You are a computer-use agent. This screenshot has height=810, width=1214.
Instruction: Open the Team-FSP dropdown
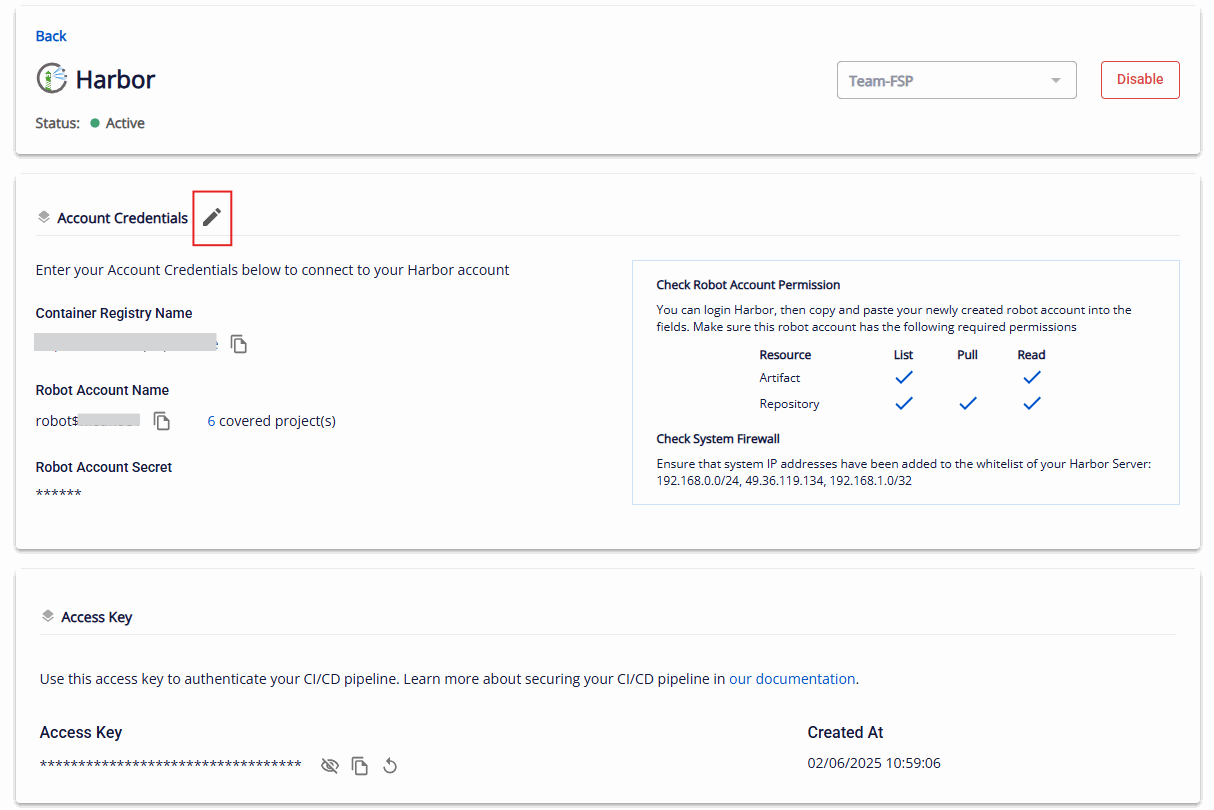[956, 80]
